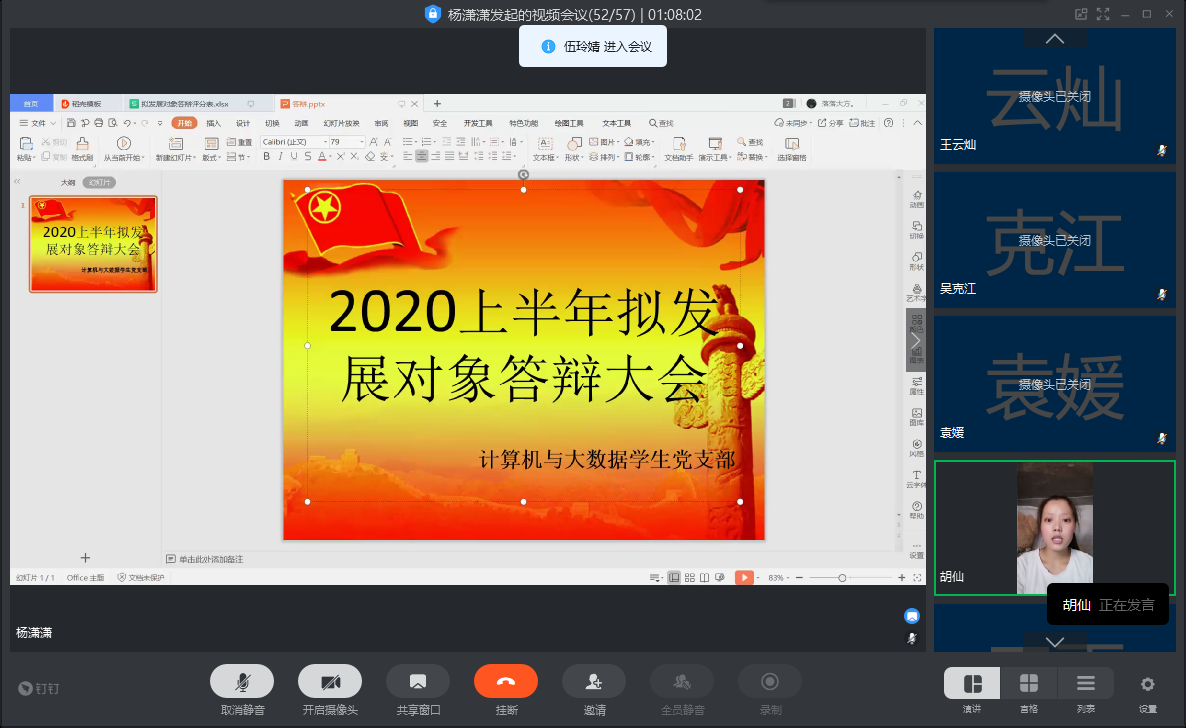1186x728 pixels.
Task: Open the 图片 insert picture dropdown
Action: [604, 142]
